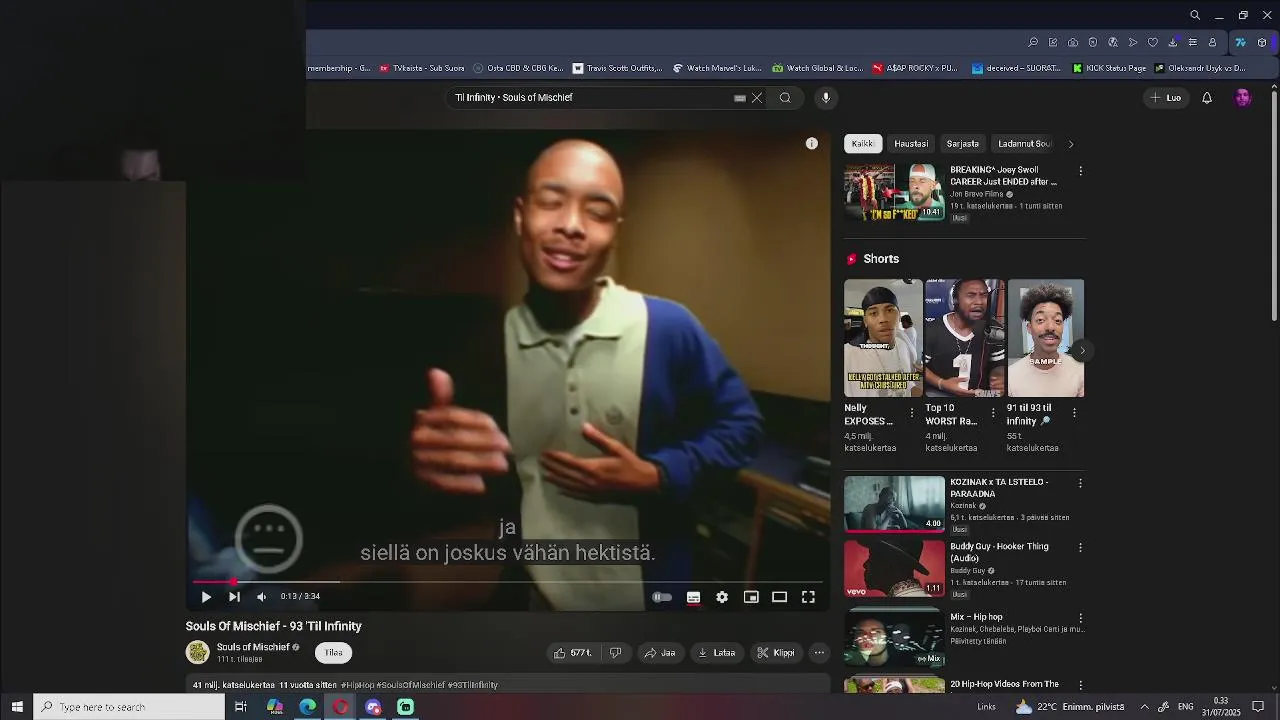Viewport: 1280px width, 720px height.
Task: Click the Windows taskbar search box
Action: 130,707
